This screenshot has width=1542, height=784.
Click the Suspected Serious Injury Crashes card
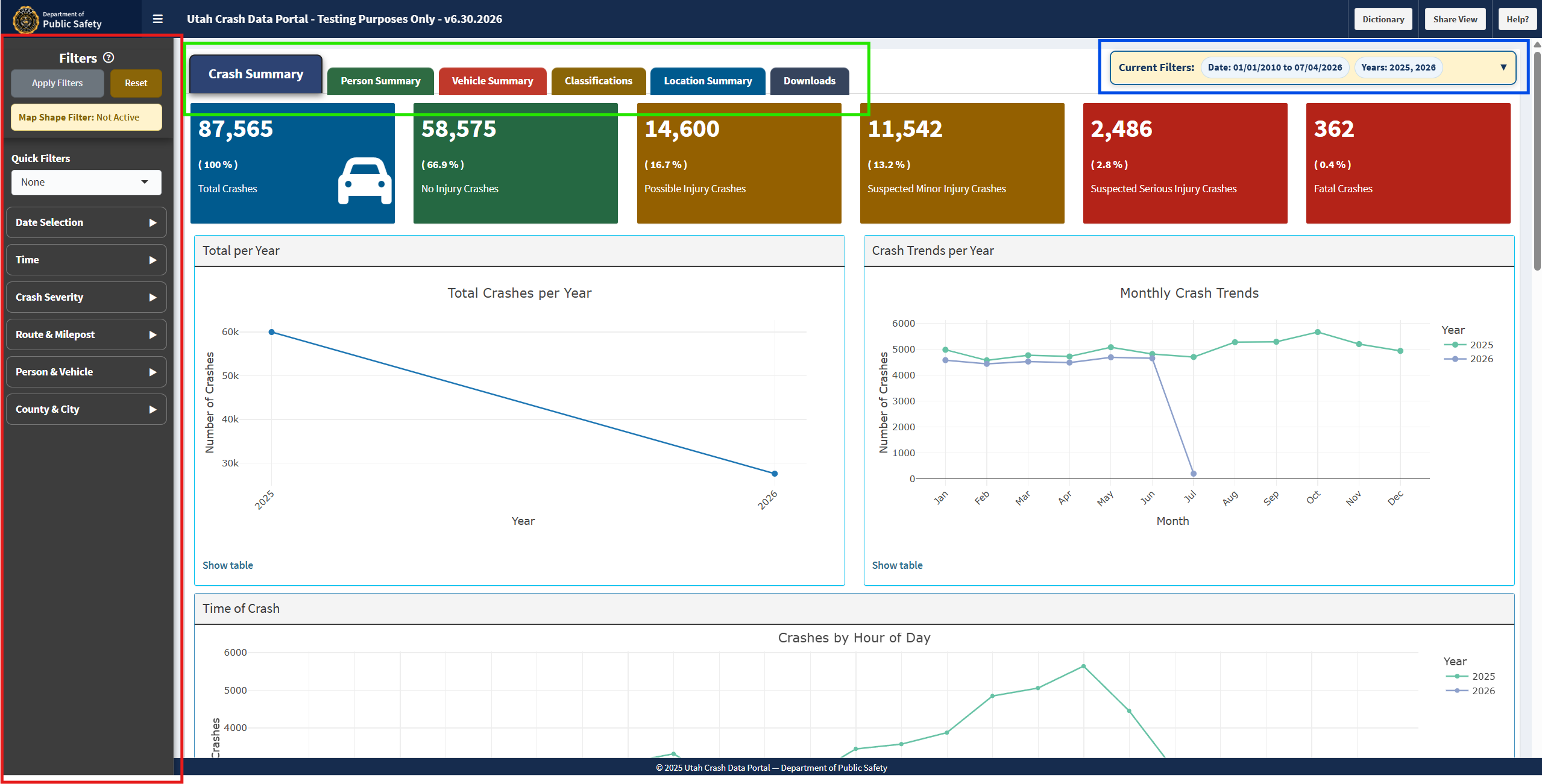click(1185, 163)
